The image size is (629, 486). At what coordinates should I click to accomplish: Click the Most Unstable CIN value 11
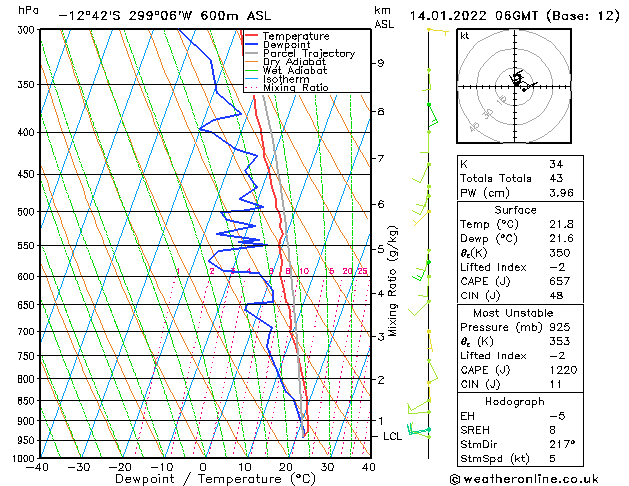pos(555,384)
